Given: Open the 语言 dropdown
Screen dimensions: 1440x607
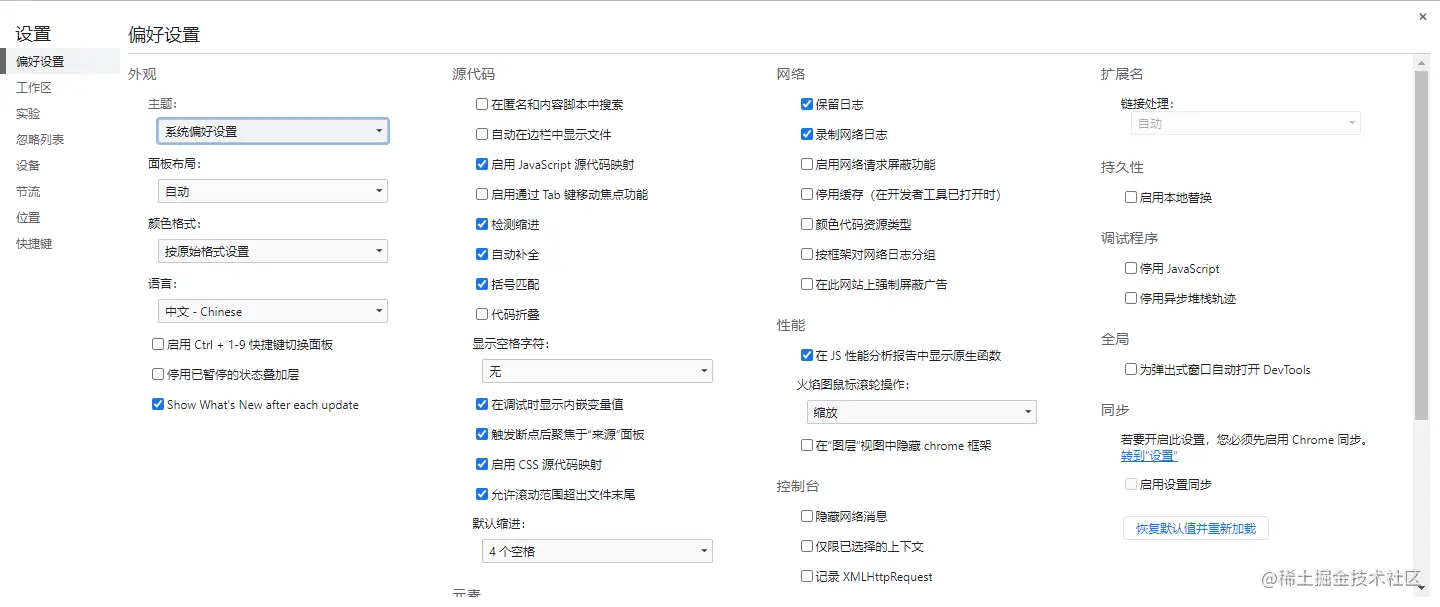Looking at the screenshot, I should pos(272,310).
